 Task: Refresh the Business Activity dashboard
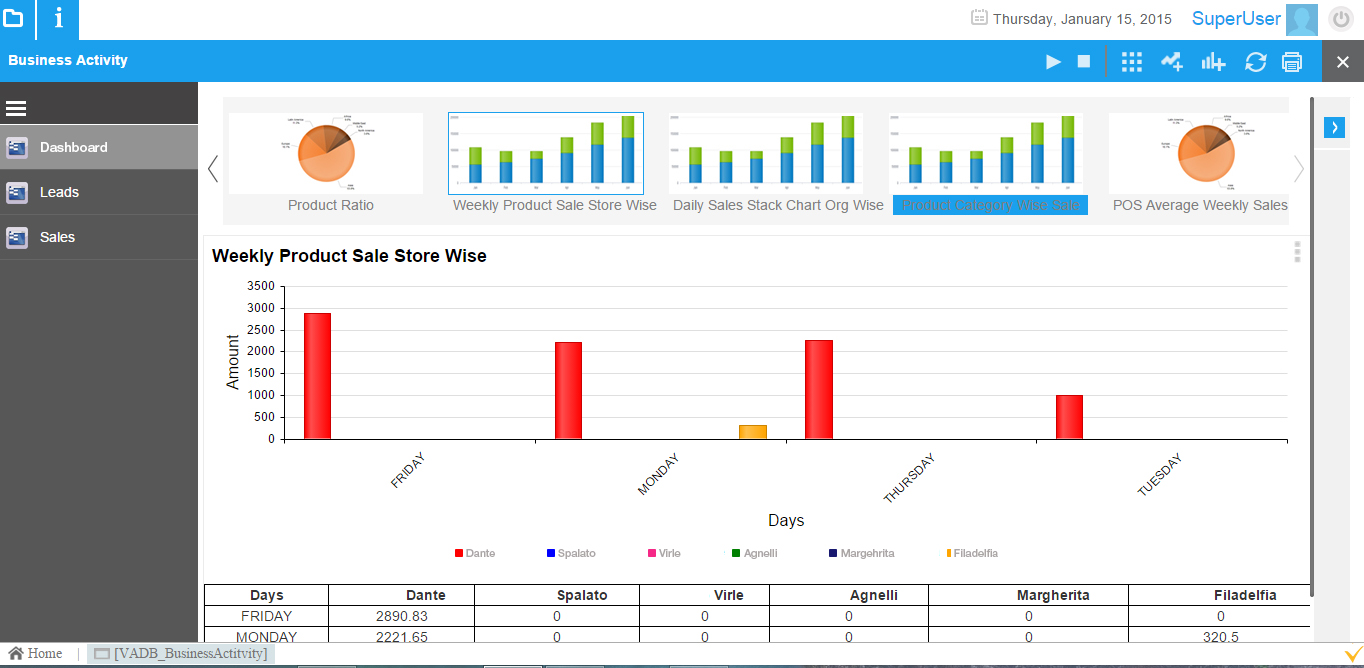coord(1255,62)
